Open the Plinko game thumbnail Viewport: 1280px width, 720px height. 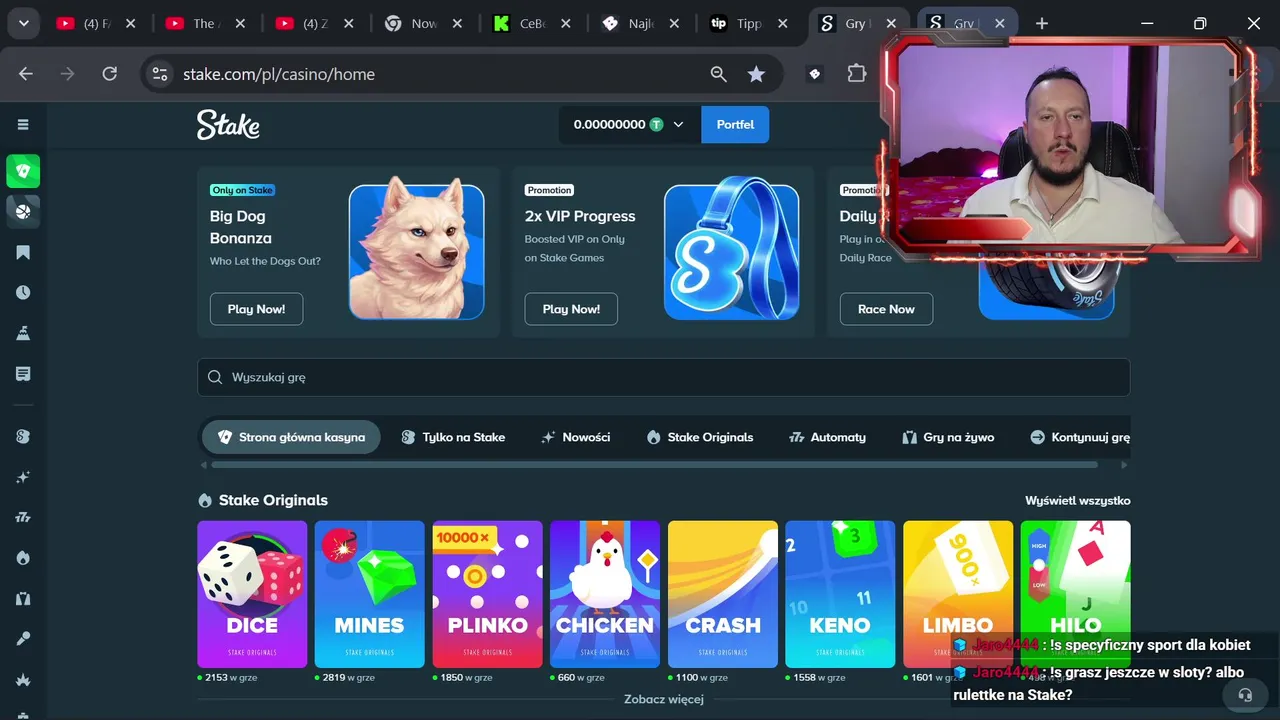tap(488, 594)
